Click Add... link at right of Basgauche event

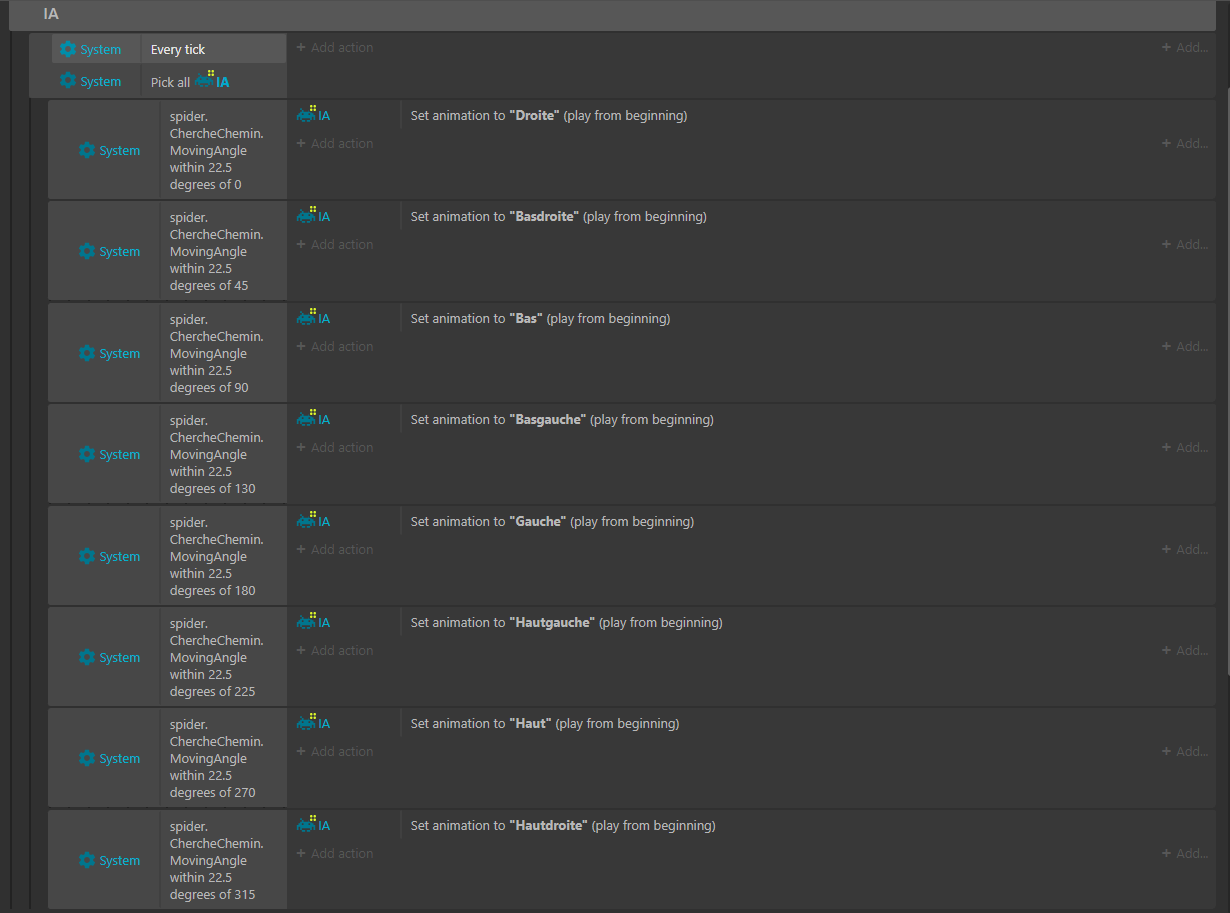1184,447
